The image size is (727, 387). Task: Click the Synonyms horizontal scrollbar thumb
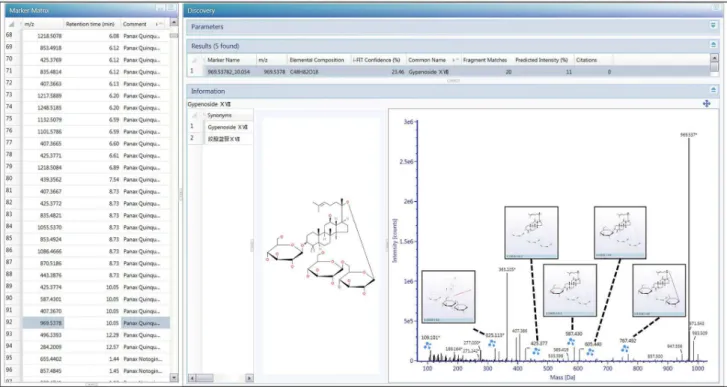[x=204, y=378]
